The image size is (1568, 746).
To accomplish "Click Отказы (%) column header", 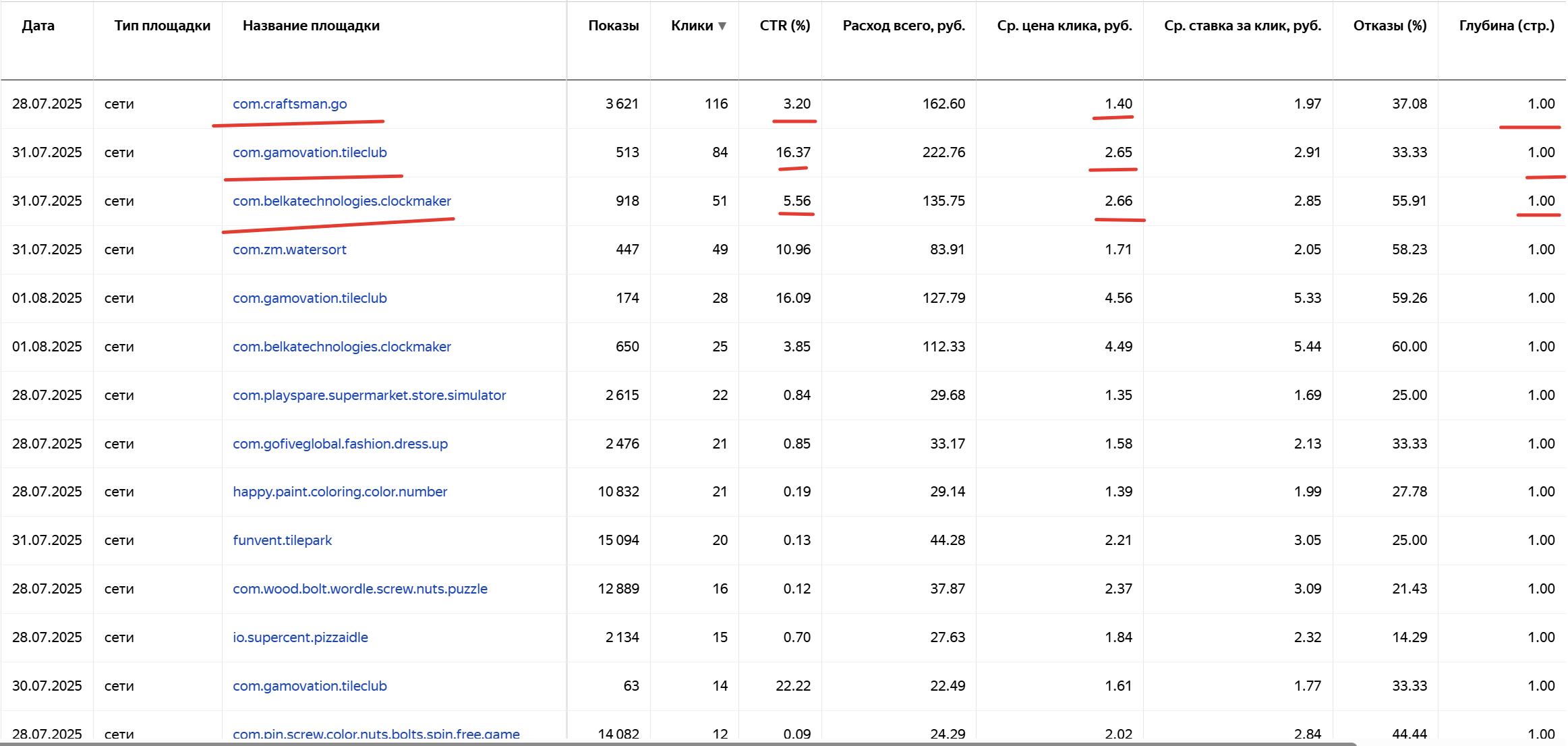I will tap(1389, 26).
